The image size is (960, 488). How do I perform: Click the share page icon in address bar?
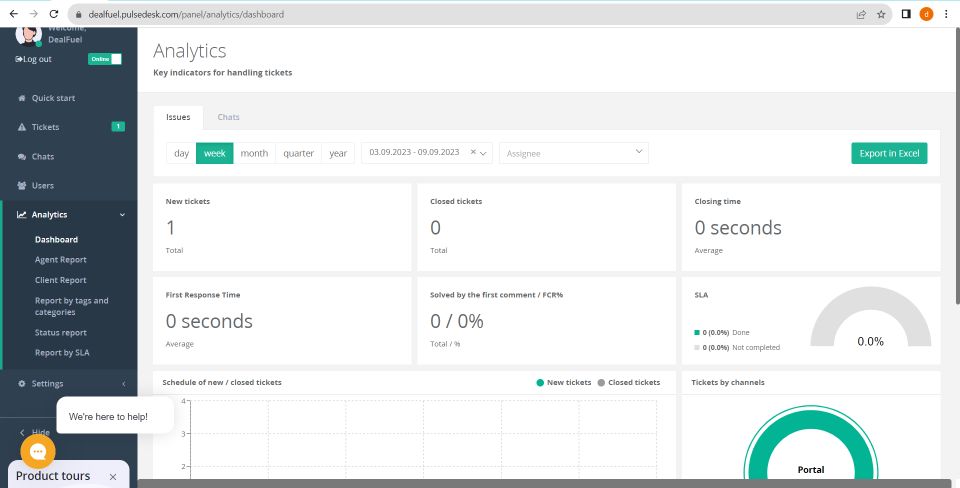(861, 14)
